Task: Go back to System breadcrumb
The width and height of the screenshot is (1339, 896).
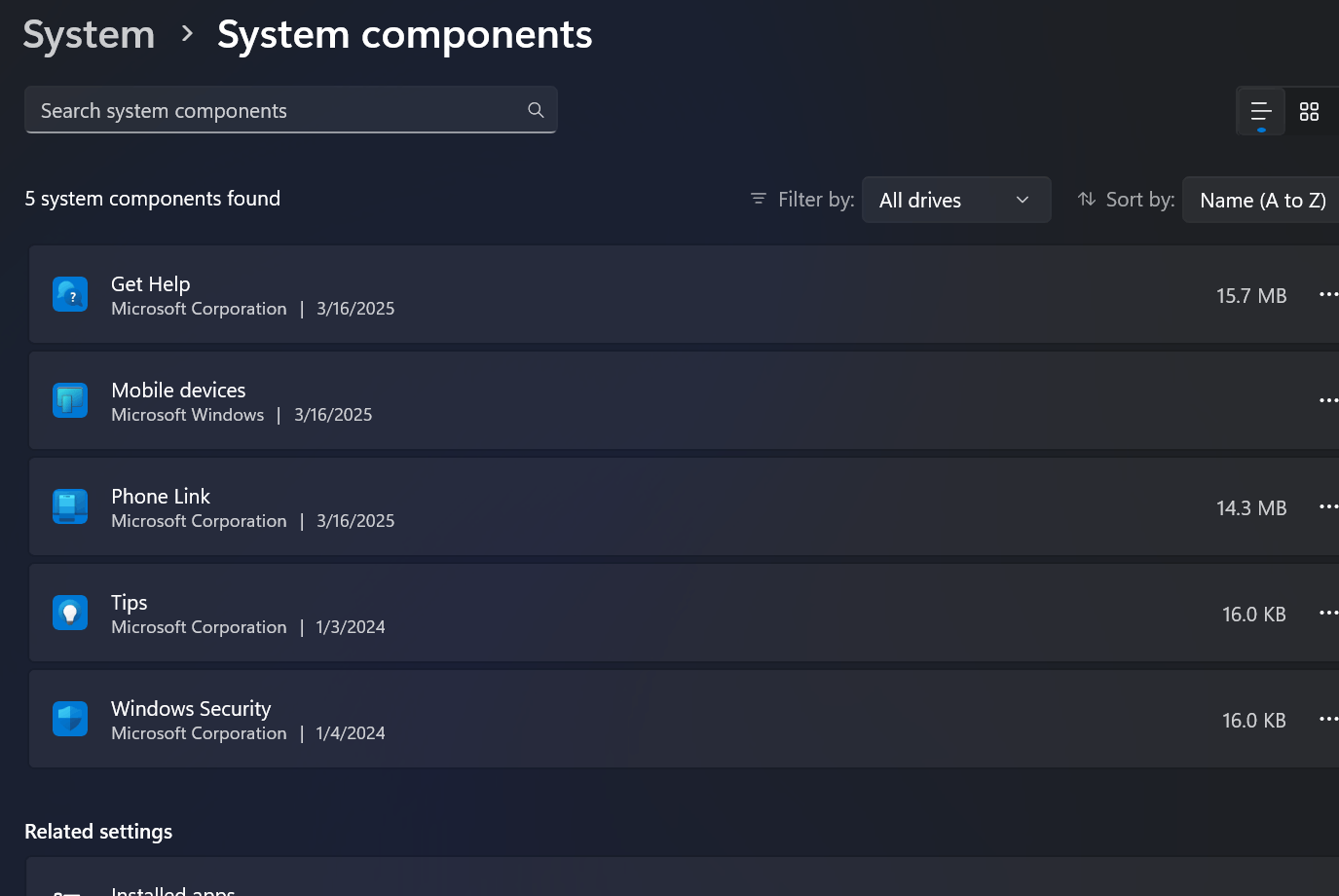Action: pos(89,35)
